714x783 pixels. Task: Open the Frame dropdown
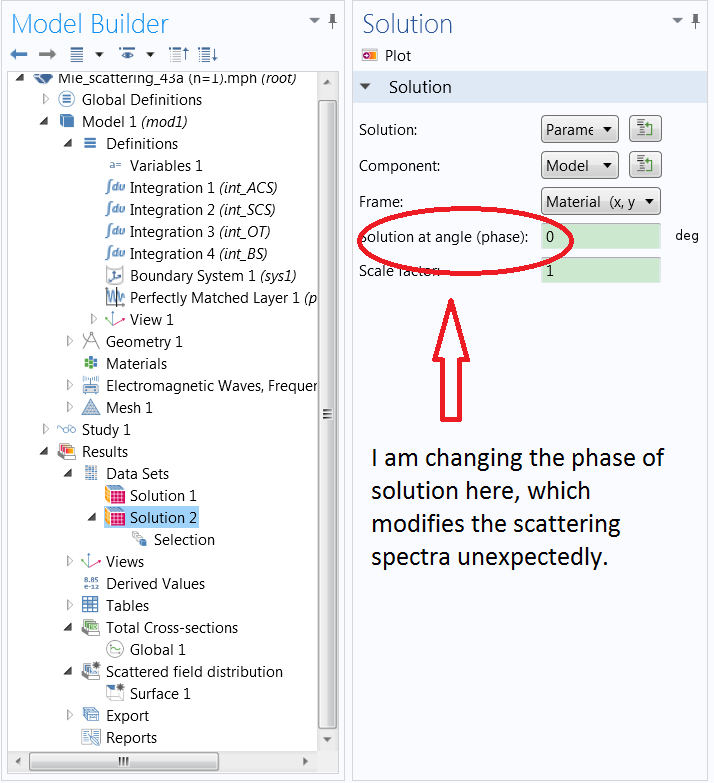(x=600, y=201)
